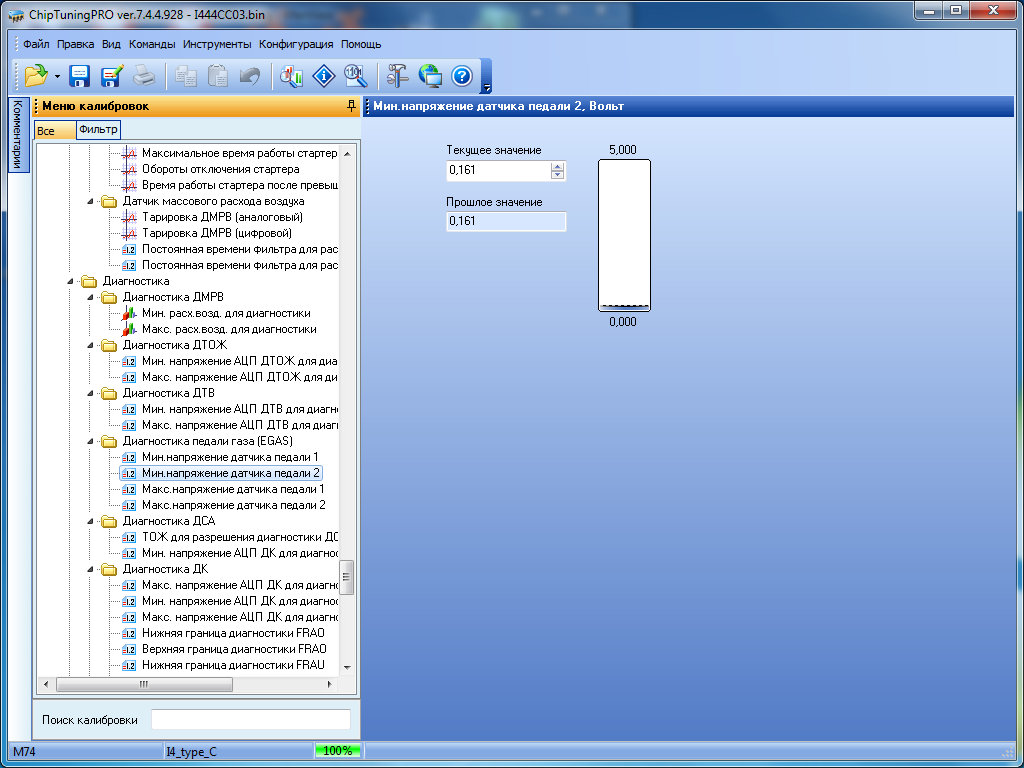Switch to the Фильтр tab
The height and width of the screenshot is (768, 1024).
[98, 130]
